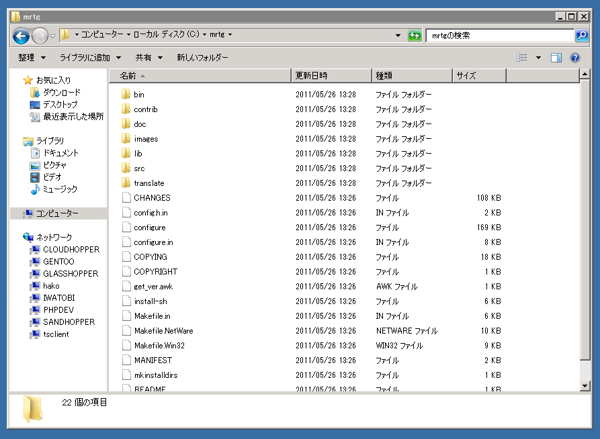Select the doc folder icon
Image resolution: width=600 pixels, height=439 pixels.
click(126, 124)
